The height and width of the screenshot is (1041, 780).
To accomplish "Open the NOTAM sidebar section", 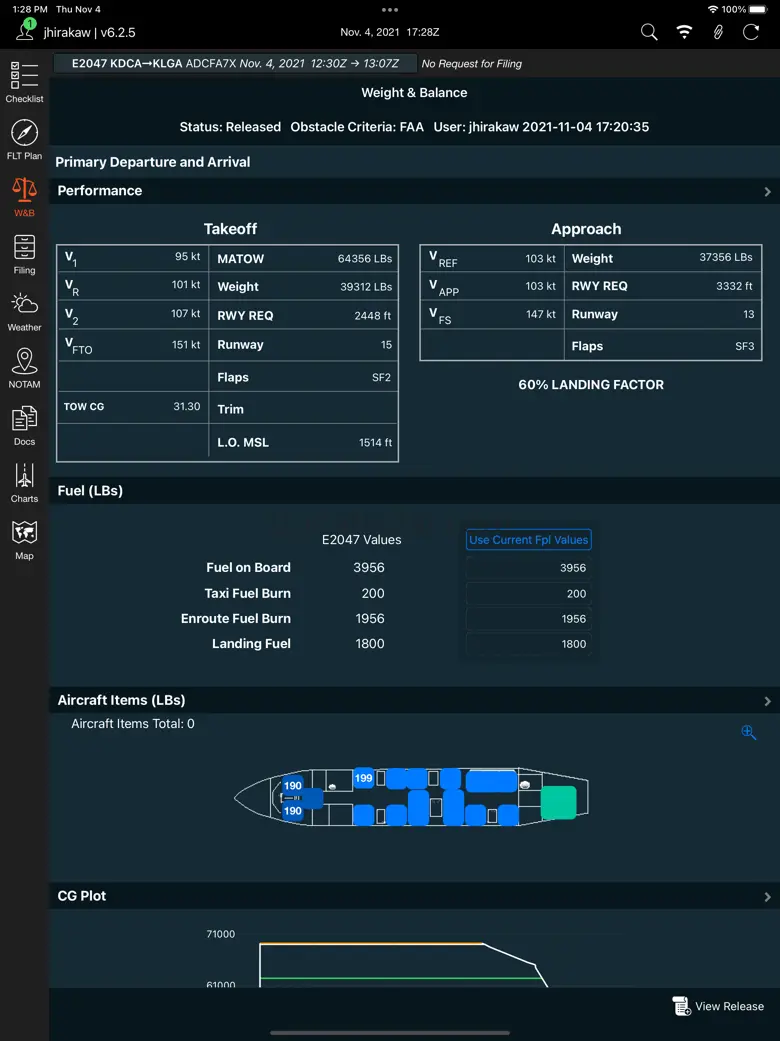I will coord(24,368).
